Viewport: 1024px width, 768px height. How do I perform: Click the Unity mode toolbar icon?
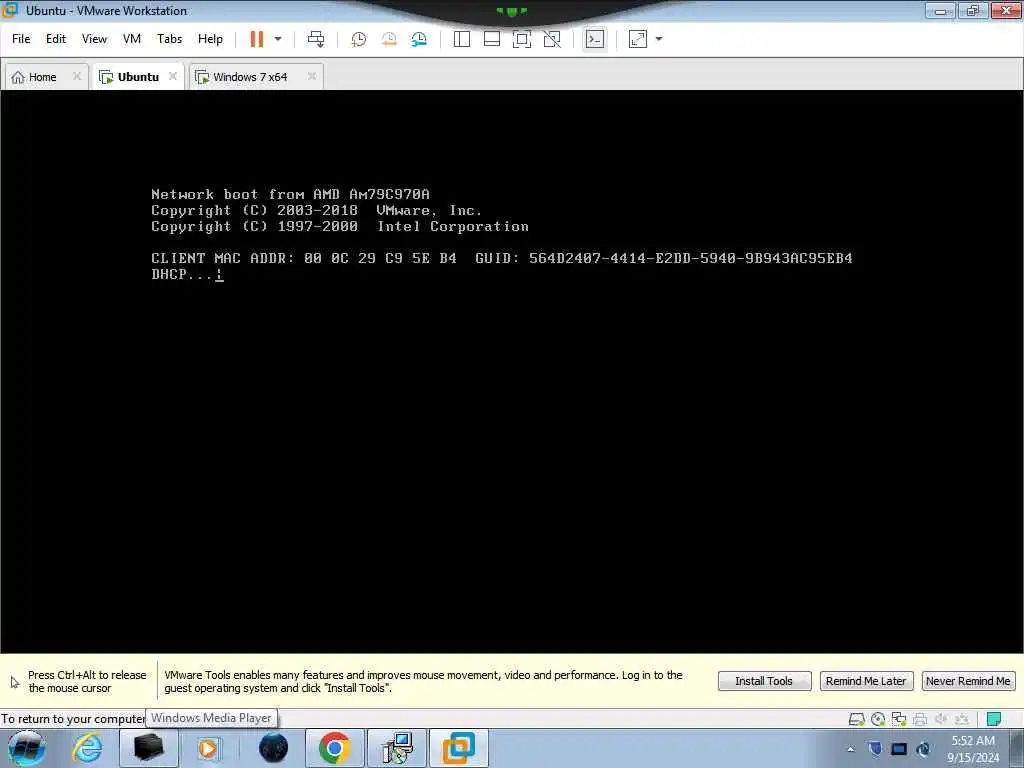click(552, 39)
